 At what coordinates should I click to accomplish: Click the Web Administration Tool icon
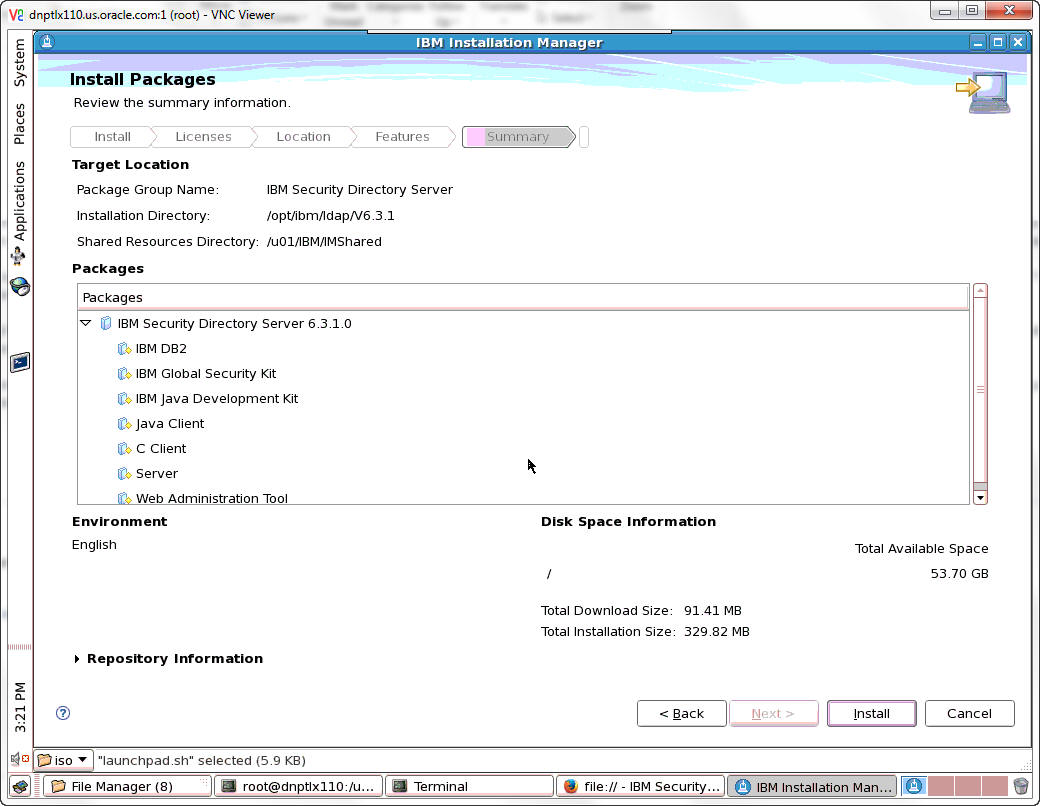pyautogui.click(x=124, y=498)
